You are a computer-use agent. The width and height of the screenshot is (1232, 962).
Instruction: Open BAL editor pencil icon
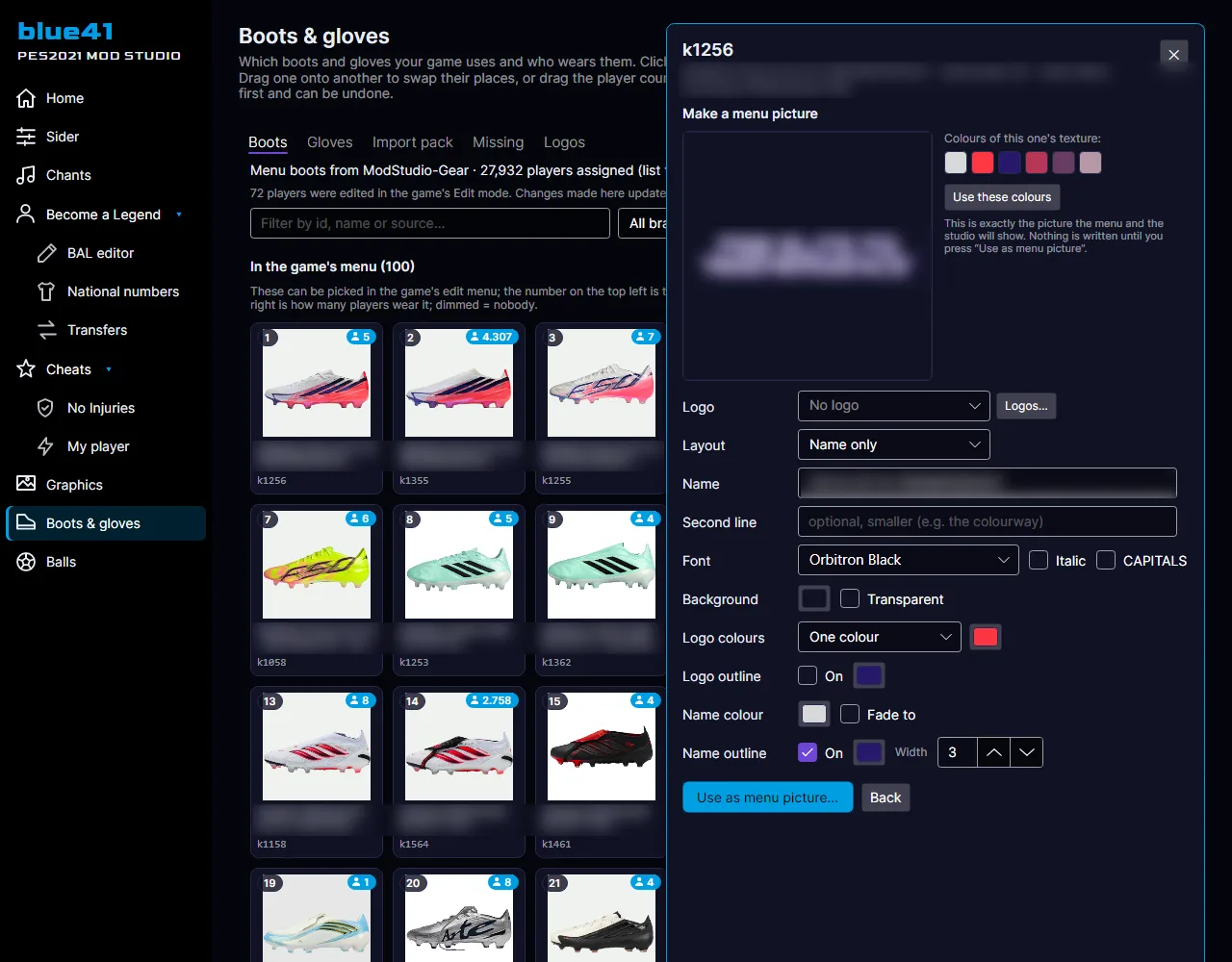(x=46, y=253)
